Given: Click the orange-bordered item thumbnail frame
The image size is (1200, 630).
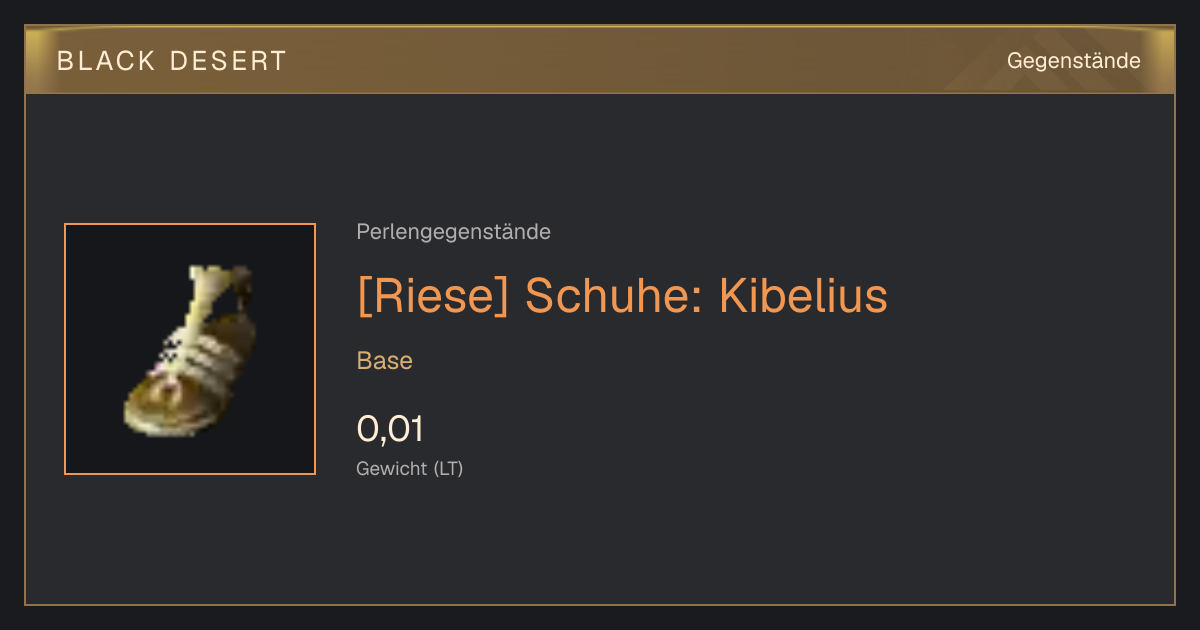Looking at the screenshot, I should click(x=190, y=349).
